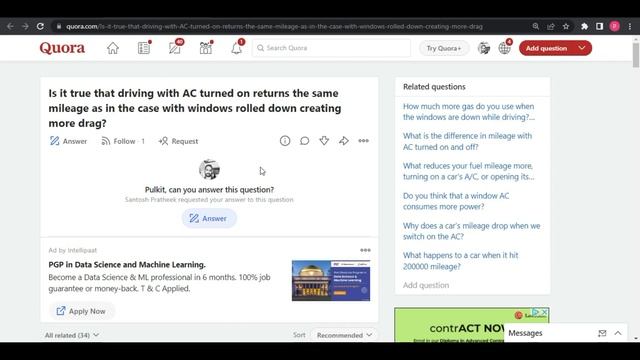This screenshot has width=640, height=360.
Task: Downvote the question
Action: click(x=324, y=141)
